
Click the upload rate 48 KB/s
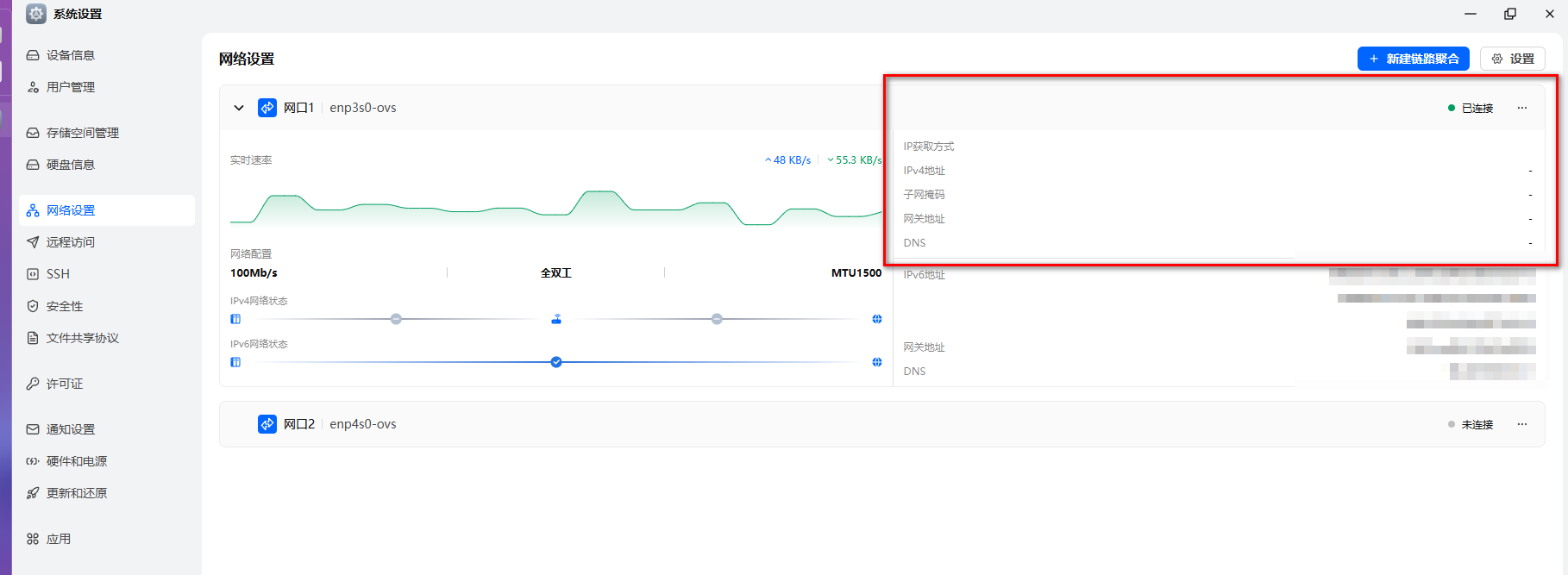point(788,160)
